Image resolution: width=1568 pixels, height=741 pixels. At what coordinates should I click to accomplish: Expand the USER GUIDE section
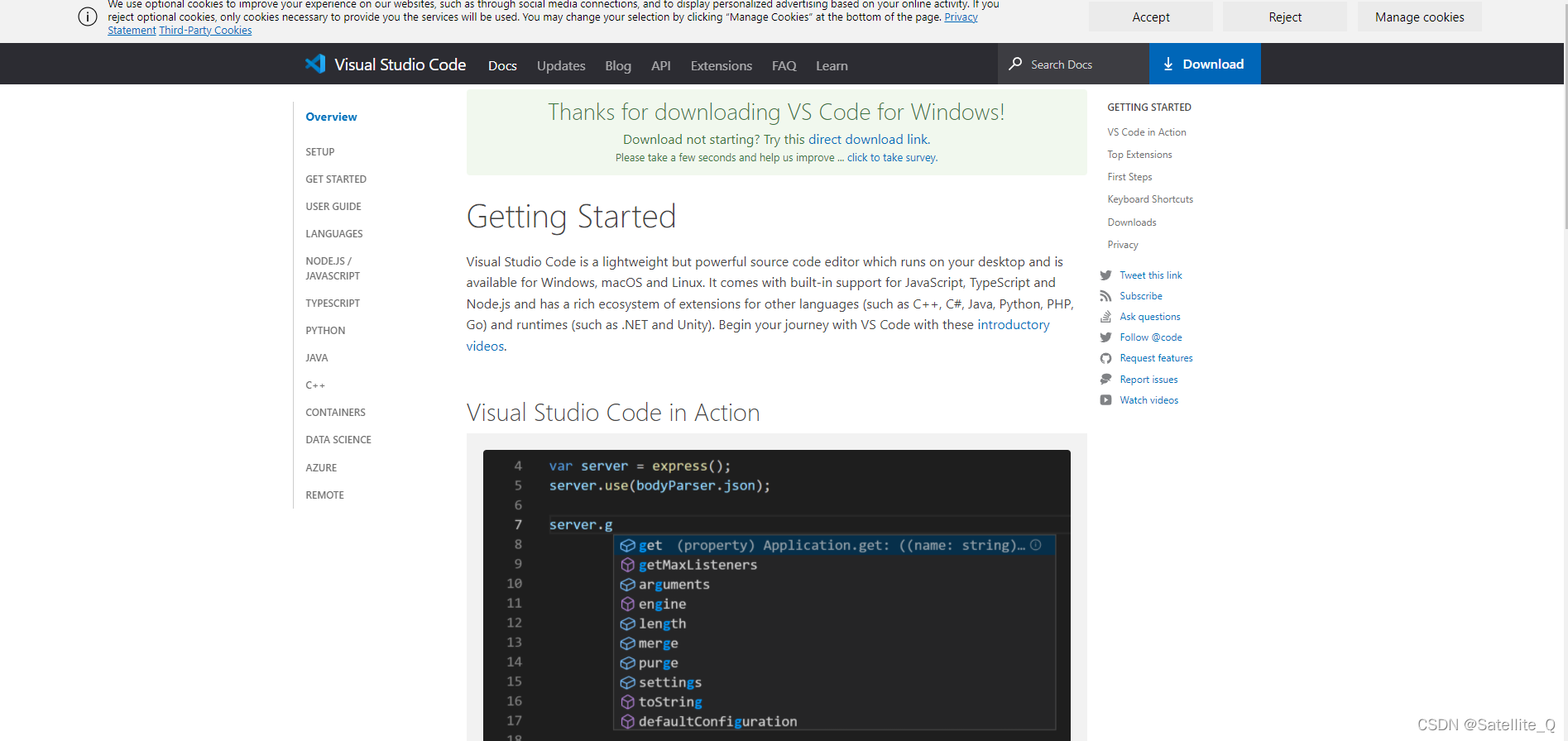click(333, 207)
